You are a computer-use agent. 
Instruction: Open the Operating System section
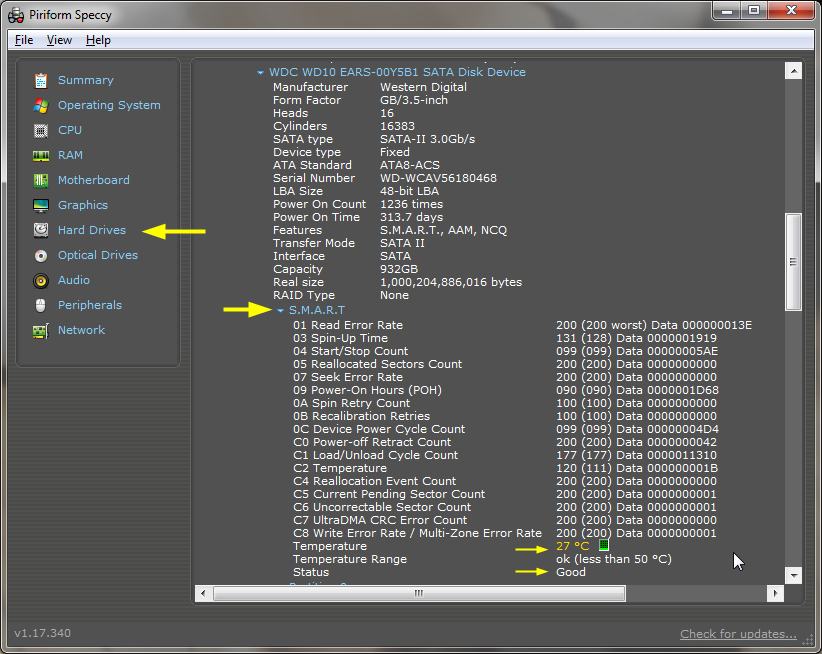(109, 105)
